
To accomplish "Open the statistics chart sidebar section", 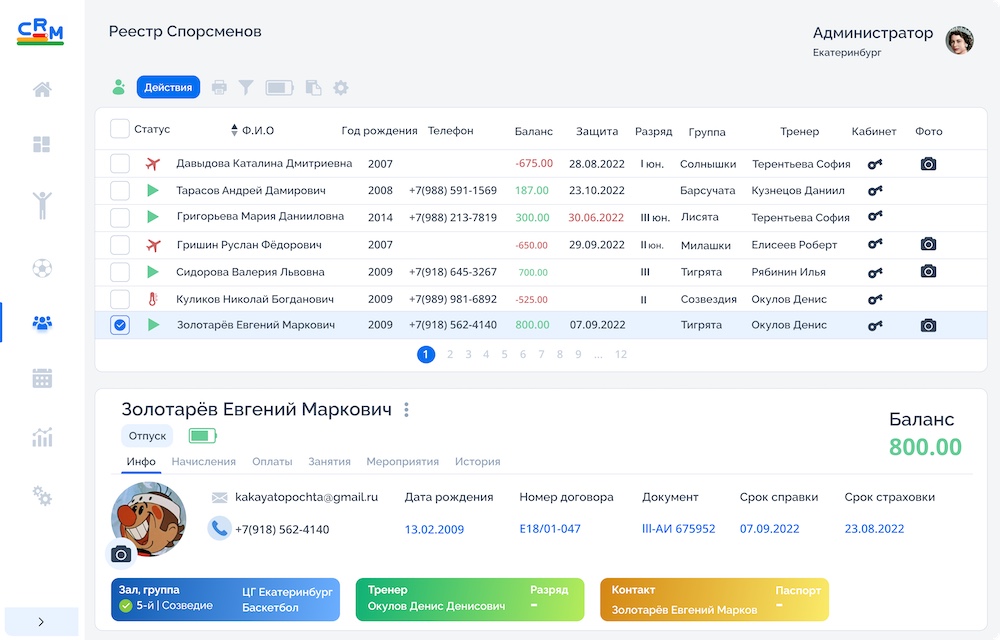I will [x=42, y=437].
